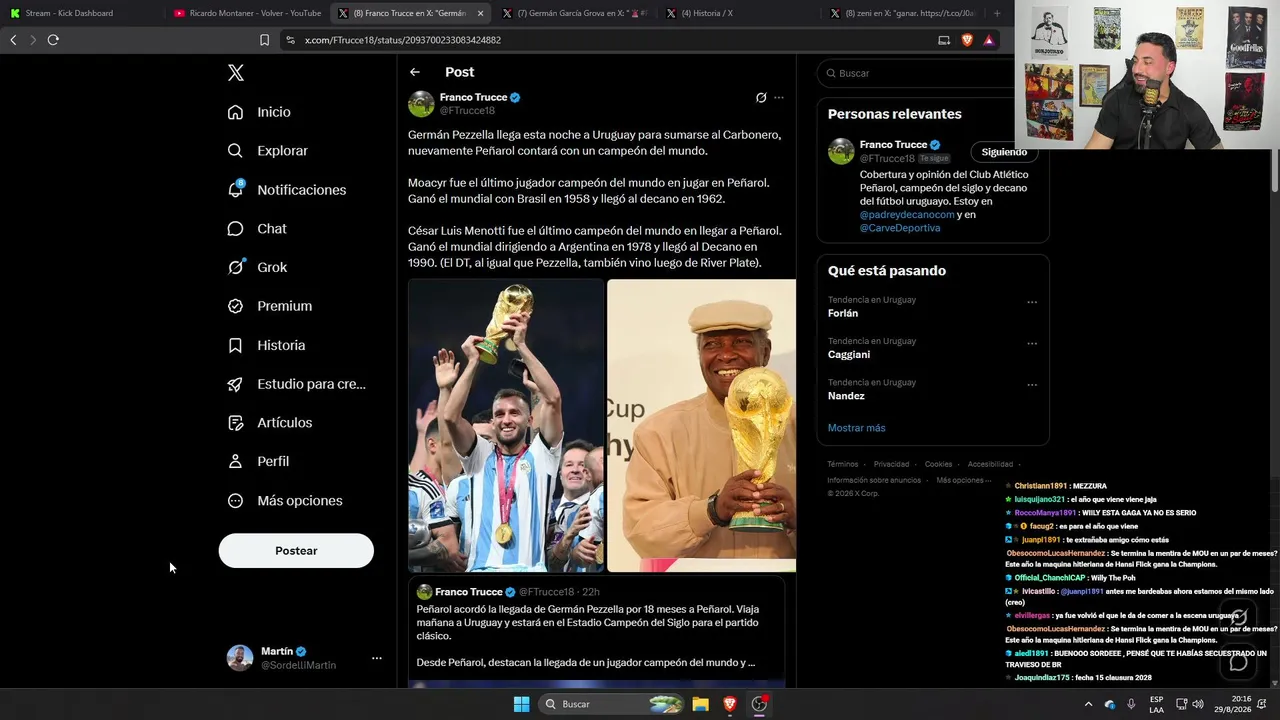
Task: Show hidden system tray icons
Action: pyautogui.click(x=1088, y=704)
